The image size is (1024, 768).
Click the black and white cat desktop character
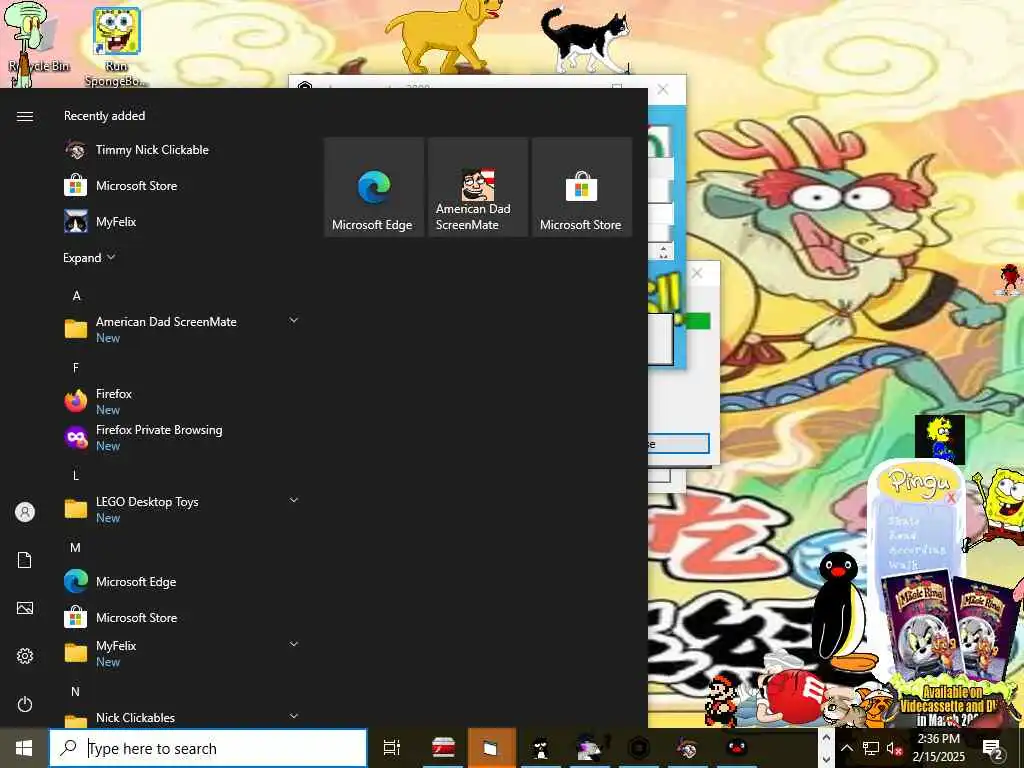pos(584,39)
